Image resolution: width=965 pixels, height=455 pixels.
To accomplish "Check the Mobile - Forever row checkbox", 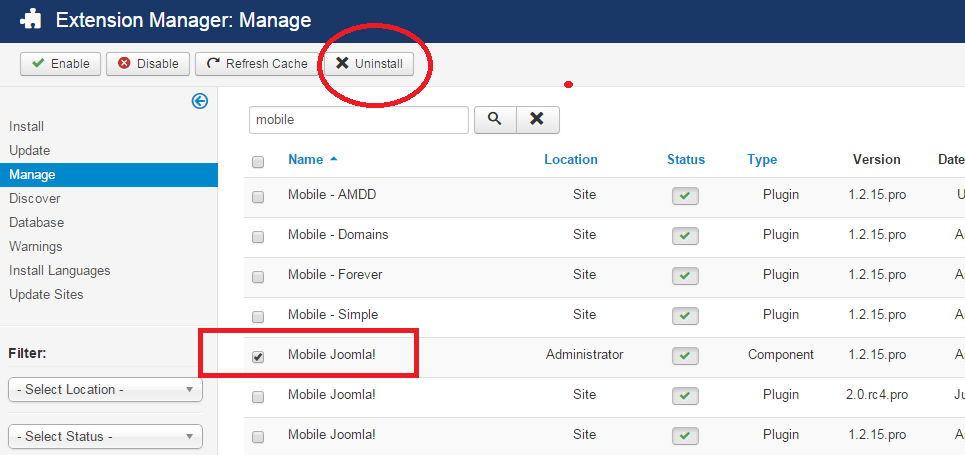I will click(258, 277).
